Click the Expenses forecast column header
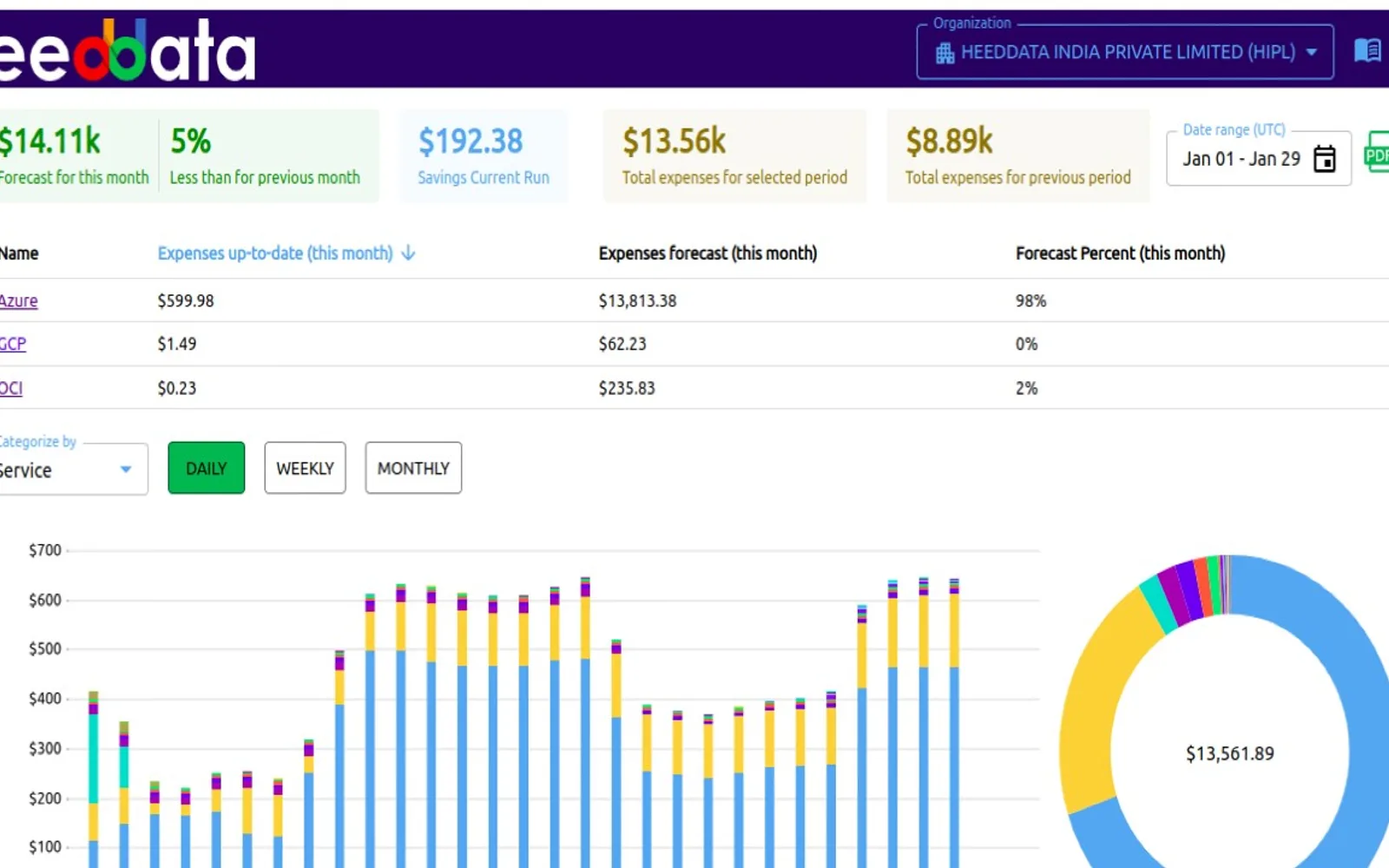Image resolution: width=1389 pixels, height=868 pixels. (708, 253)
